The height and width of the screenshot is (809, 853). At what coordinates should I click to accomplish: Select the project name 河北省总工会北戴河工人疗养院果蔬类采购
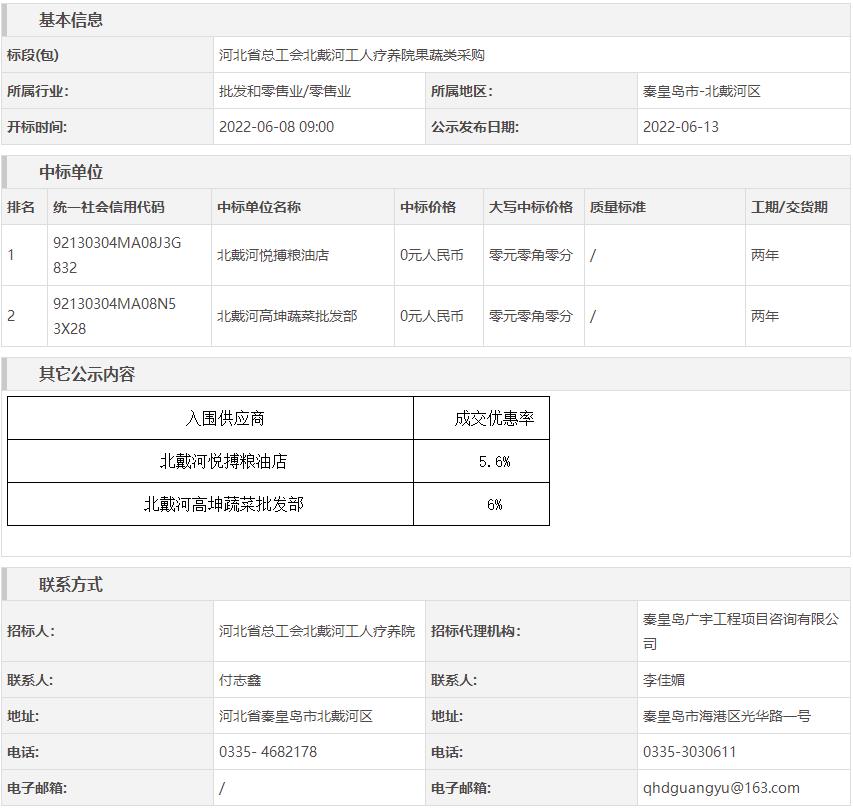point(351,55)
